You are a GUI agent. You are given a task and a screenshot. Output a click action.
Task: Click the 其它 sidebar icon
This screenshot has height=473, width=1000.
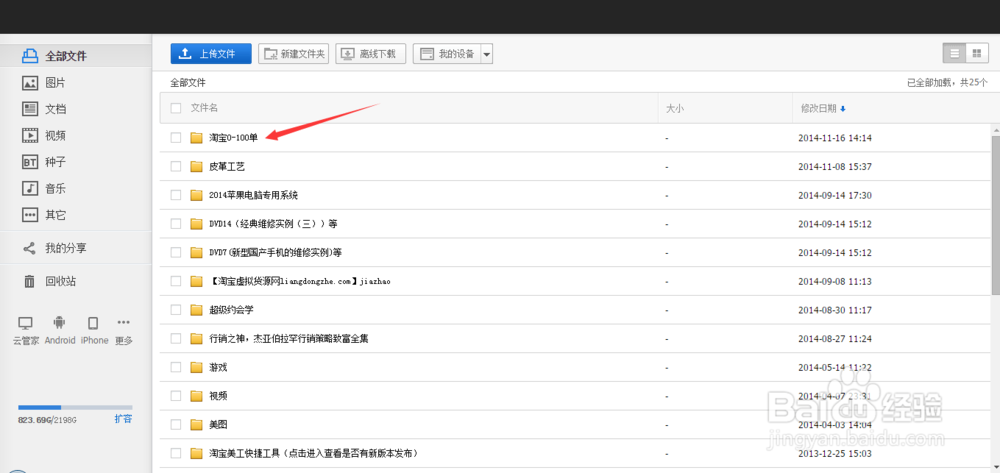point(30,215)
